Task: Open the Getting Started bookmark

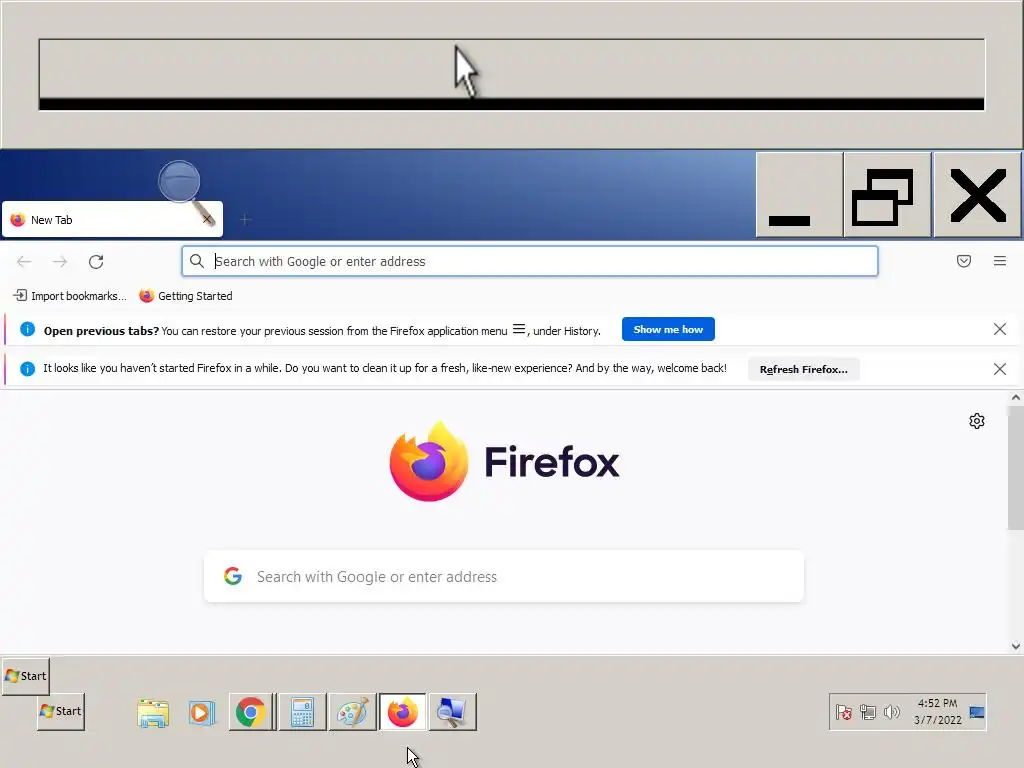Action: pos(186,296)
